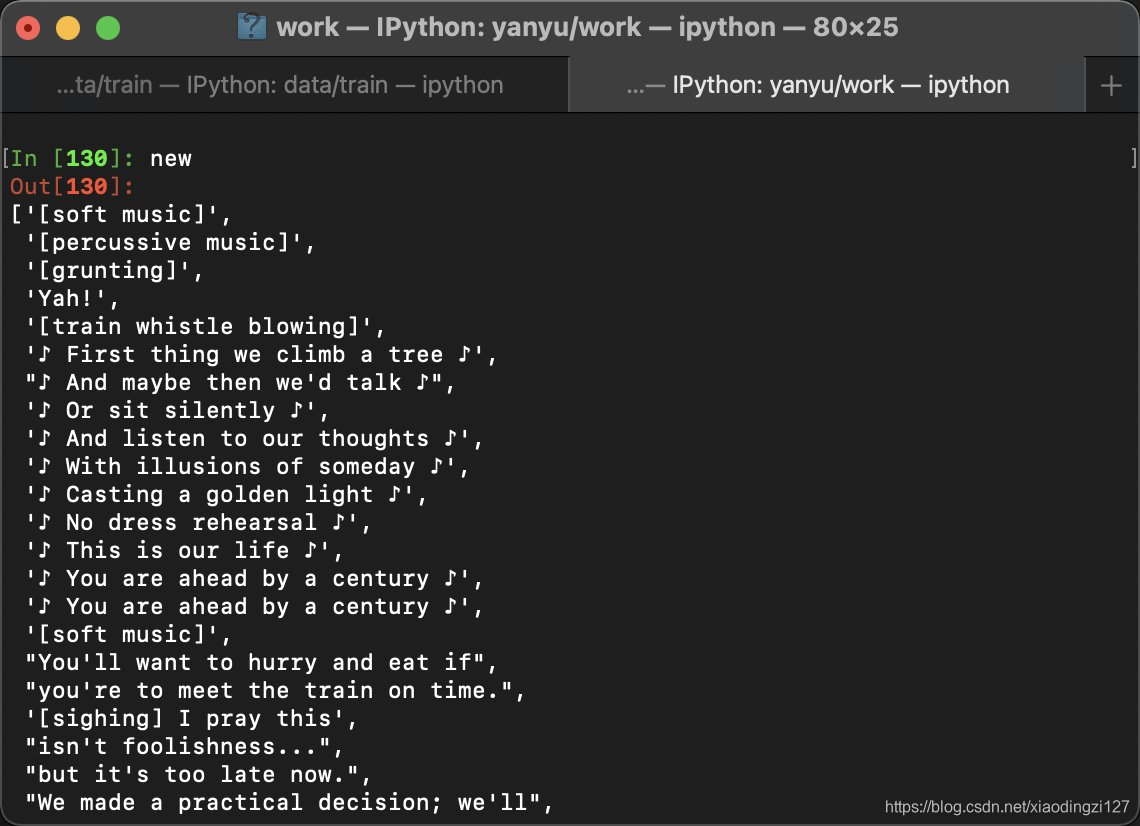Maximize the window with green button
The width and height of the screenshot is (1140, 826).
[108, 28]
